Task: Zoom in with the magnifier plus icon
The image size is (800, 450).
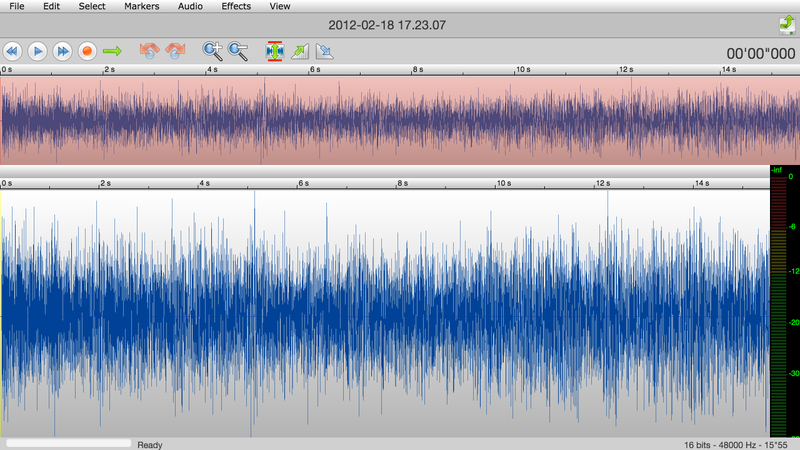Action: click(x=212, y=51)
